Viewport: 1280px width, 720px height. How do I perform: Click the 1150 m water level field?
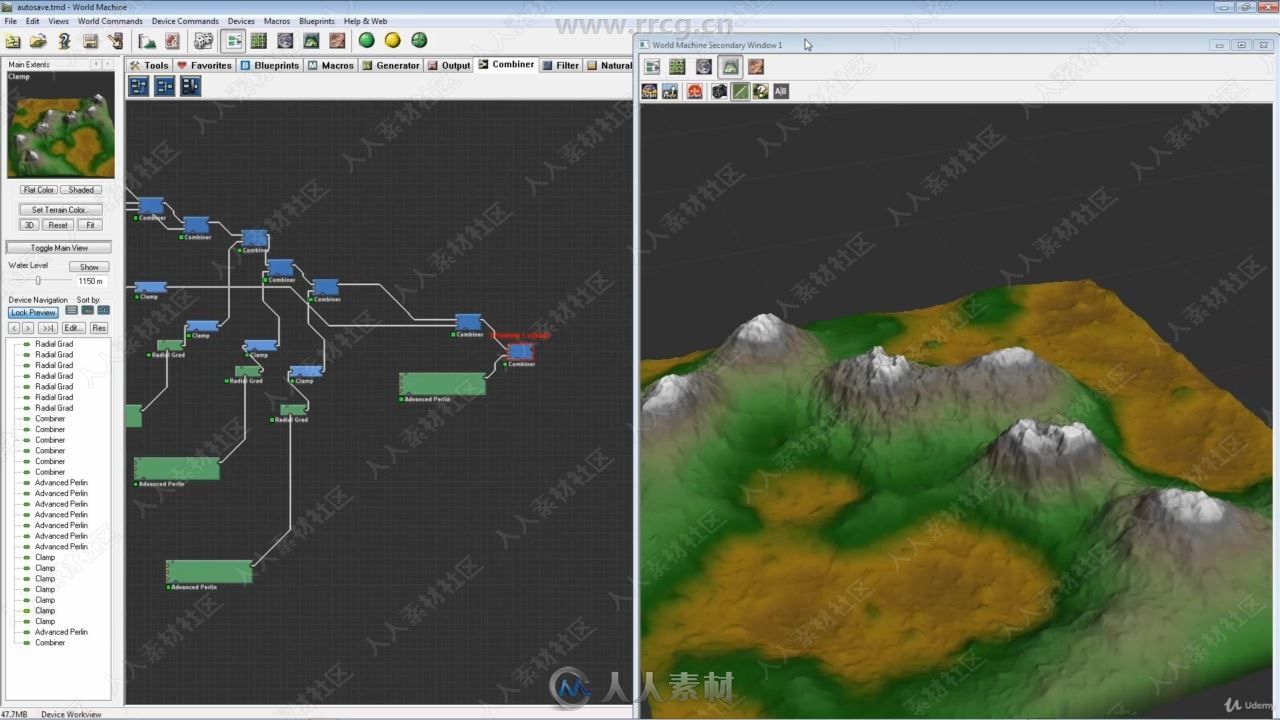click(92, 282)
